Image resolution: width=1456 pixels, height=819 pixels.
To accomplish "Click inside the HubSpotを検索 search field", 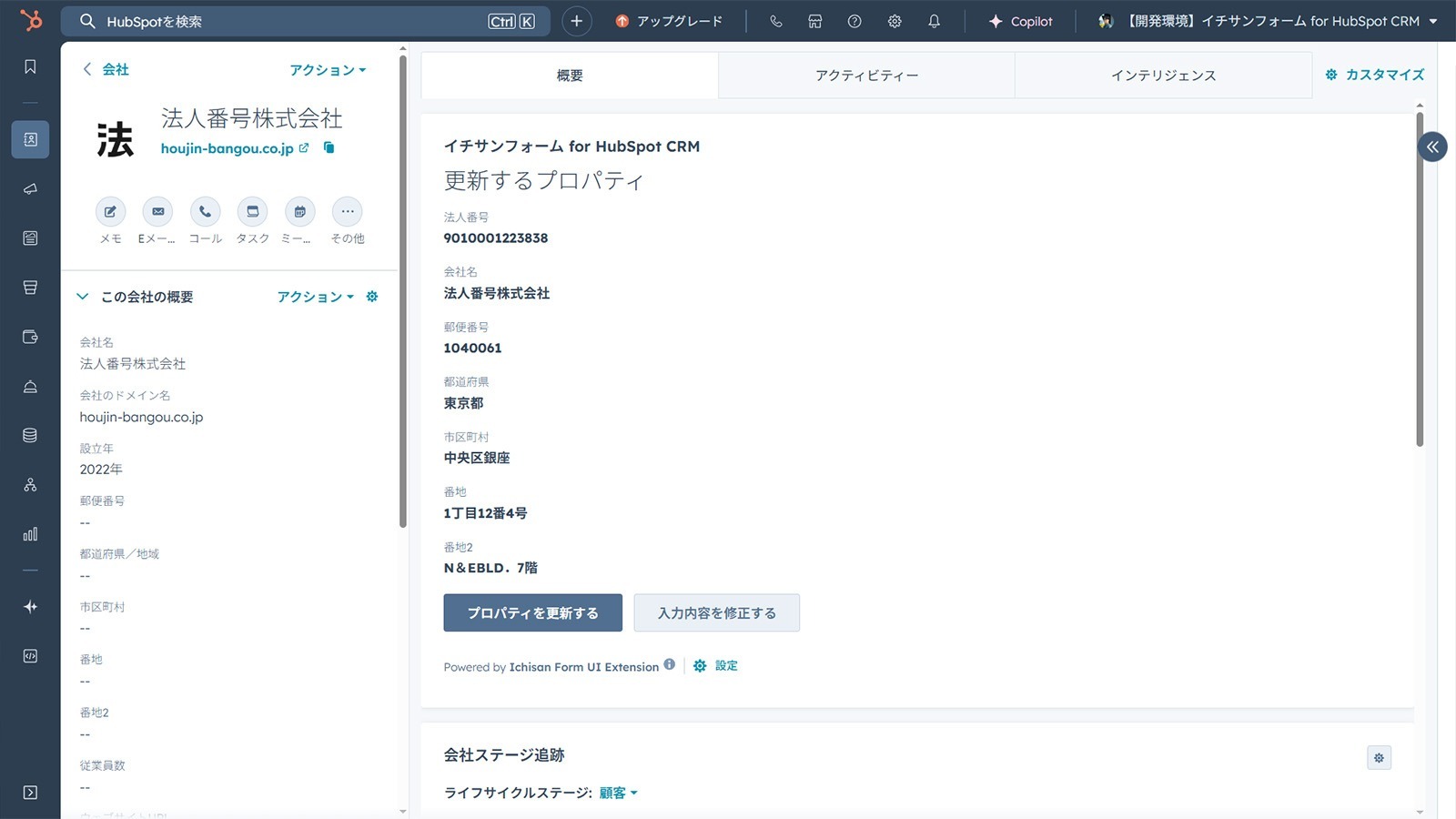I will pyautogui.click(x=273, y=21).
